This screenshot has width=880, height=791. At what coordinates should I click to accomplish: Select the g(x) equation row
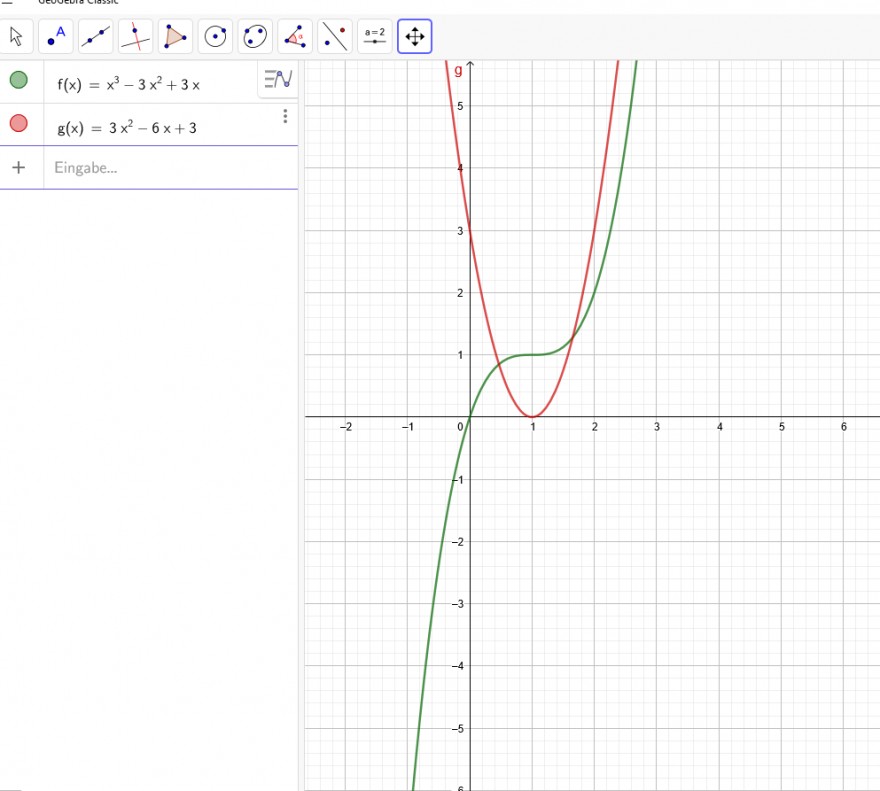(149, 125)
